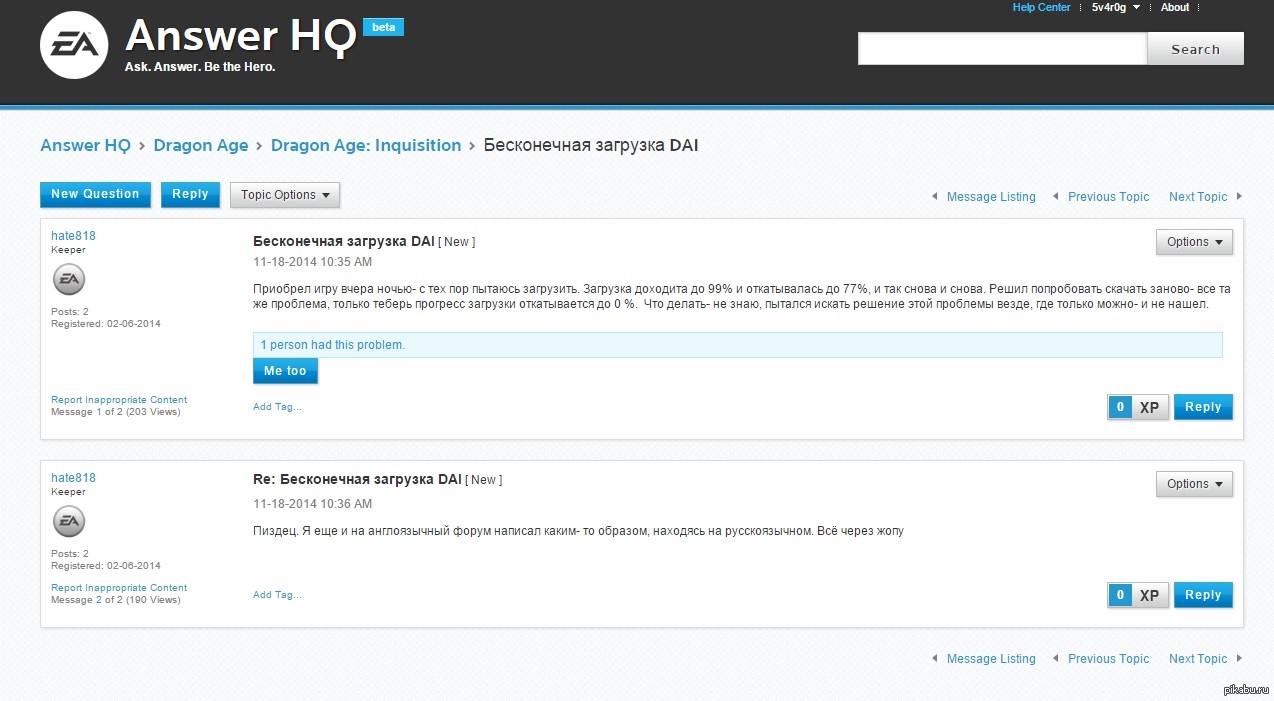Open the Help Center link

coord(1041,7)
